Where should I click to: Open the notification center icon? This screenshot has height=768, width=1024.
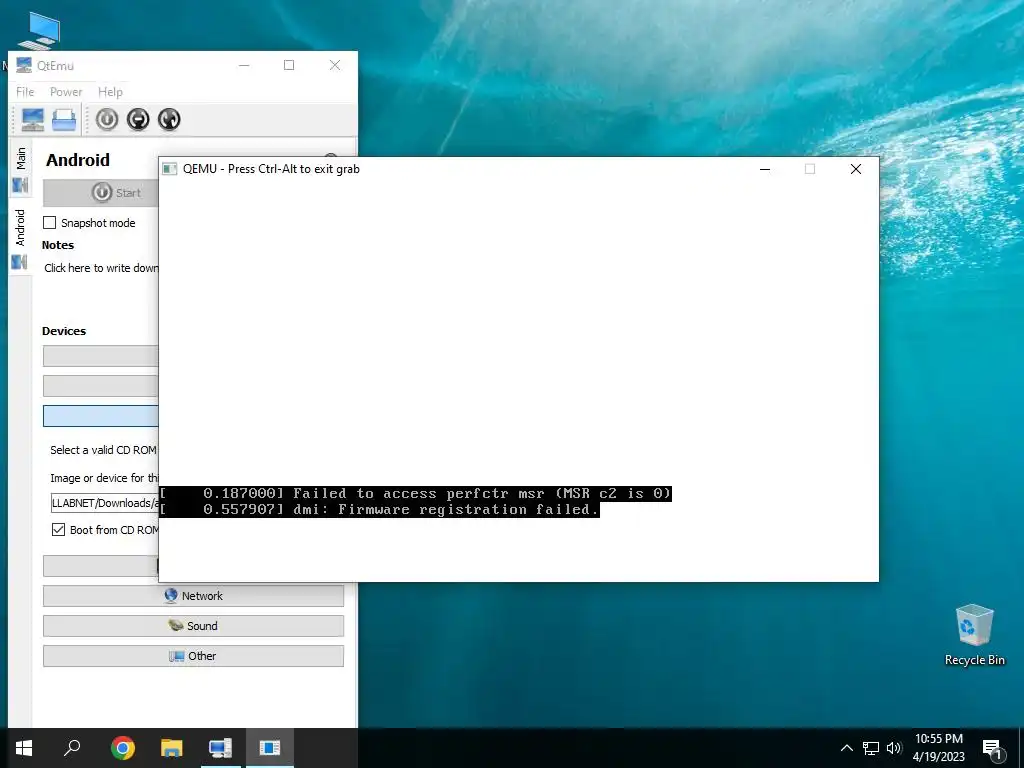point(993,749)
